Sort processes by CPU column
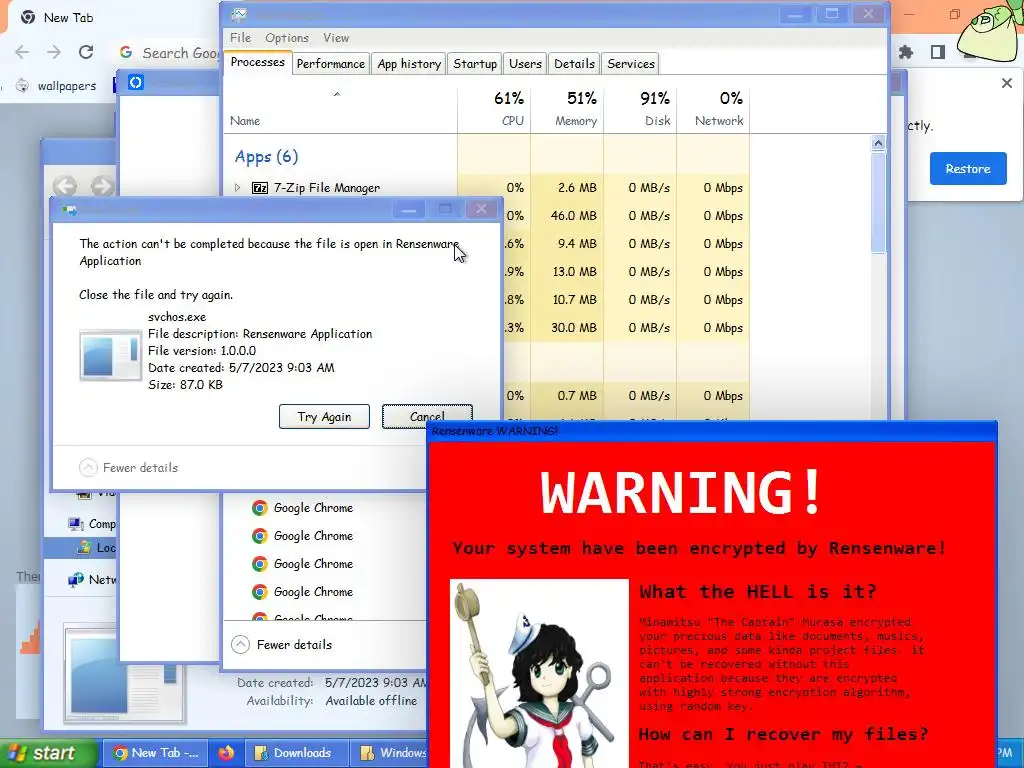Screen dimensions: 1024x768 (494, 108)
